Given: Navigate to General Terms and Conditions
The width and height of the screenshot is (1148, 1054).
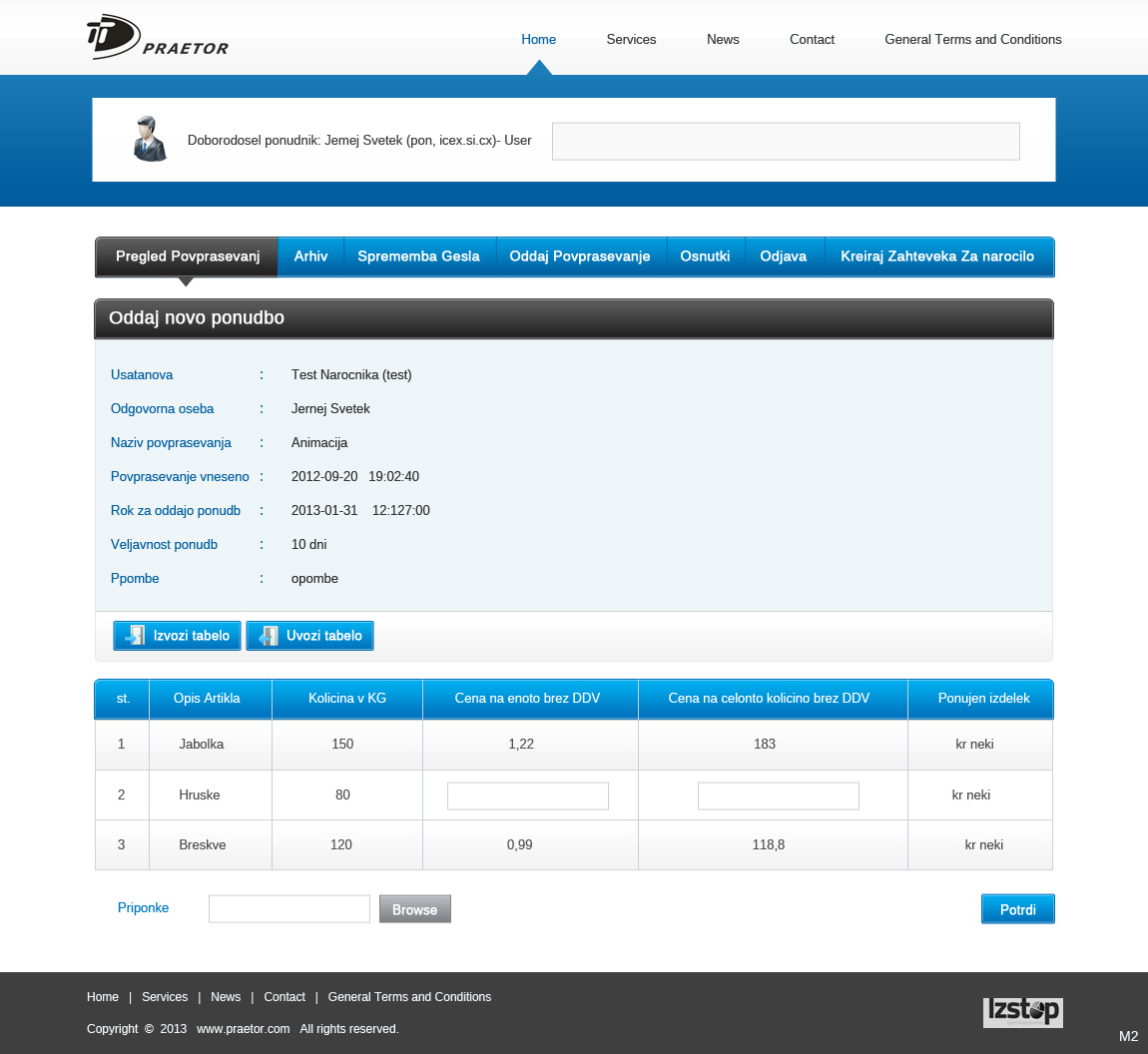Looking at the screenshot, I should click(x=973, y=39).
